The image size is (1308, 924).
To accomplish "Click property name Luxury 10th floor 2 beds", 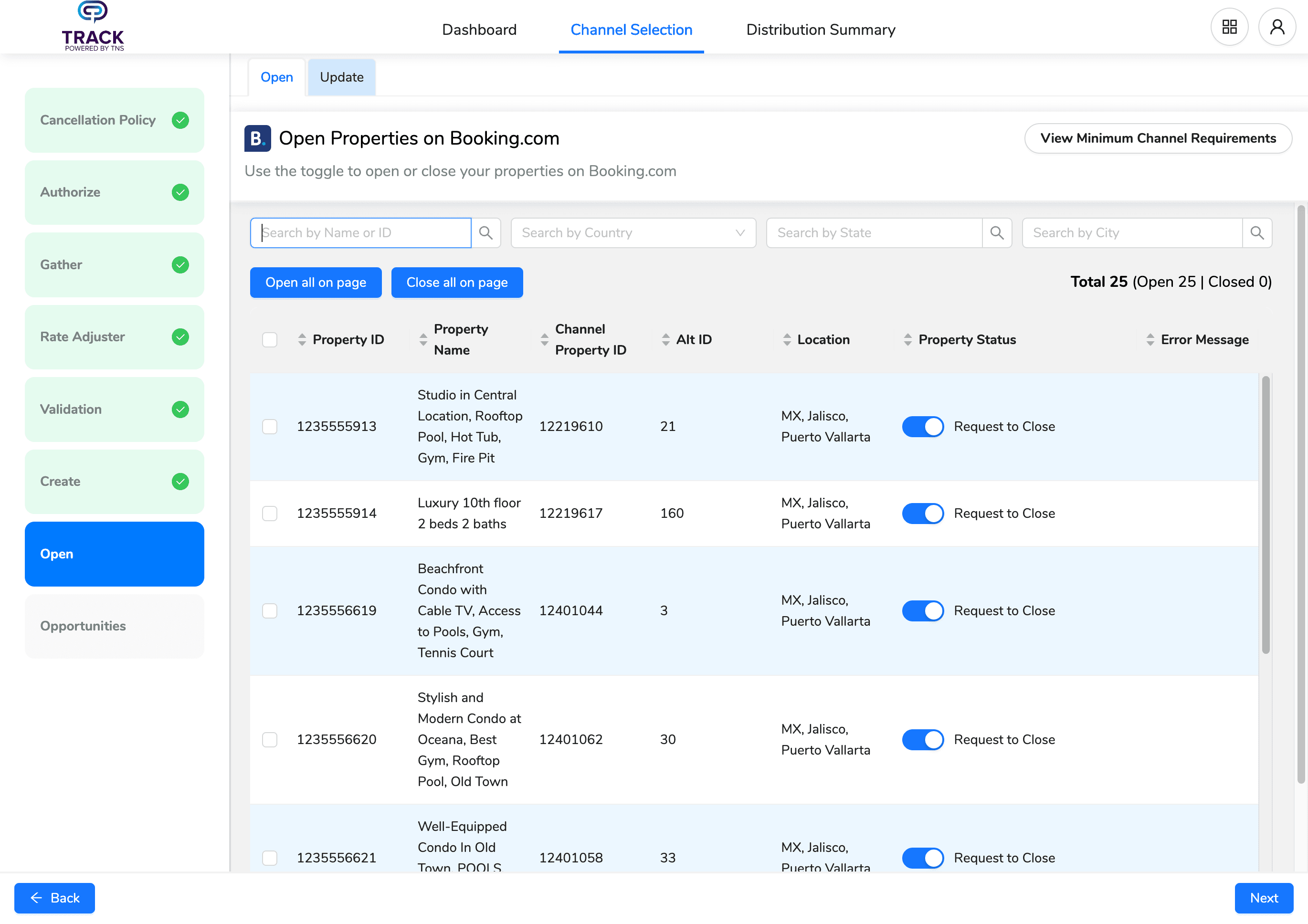I will (469, 513).
